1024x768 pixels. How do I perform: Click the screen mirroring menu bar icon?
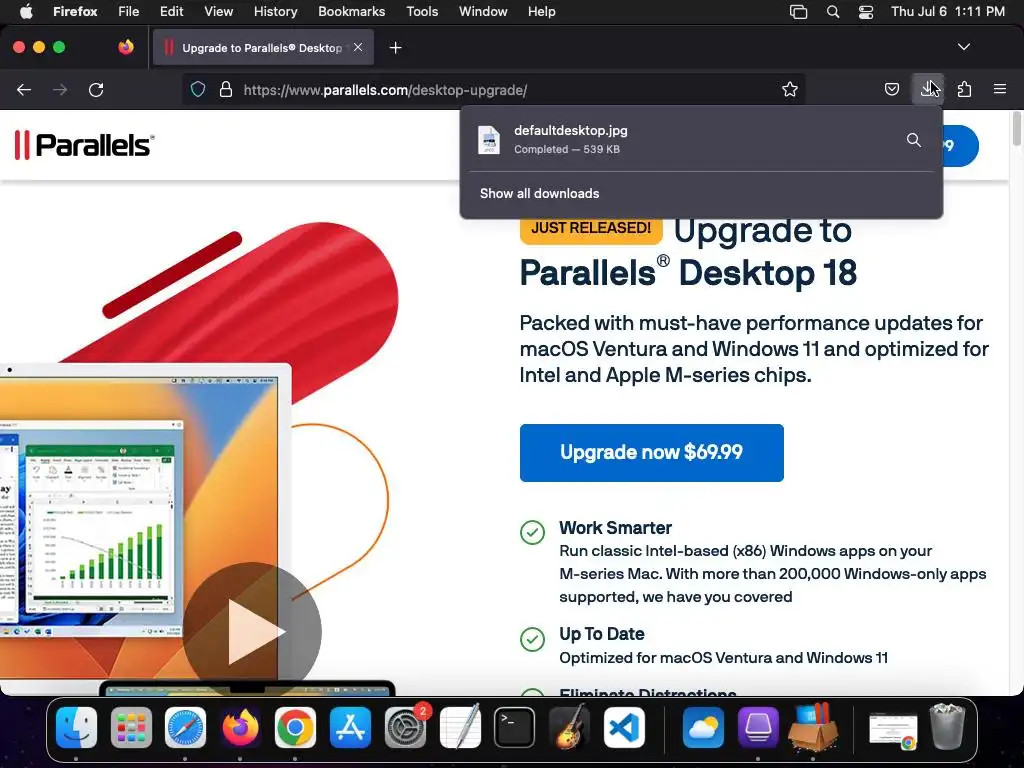pyautogui.click(x=798, y=12)
